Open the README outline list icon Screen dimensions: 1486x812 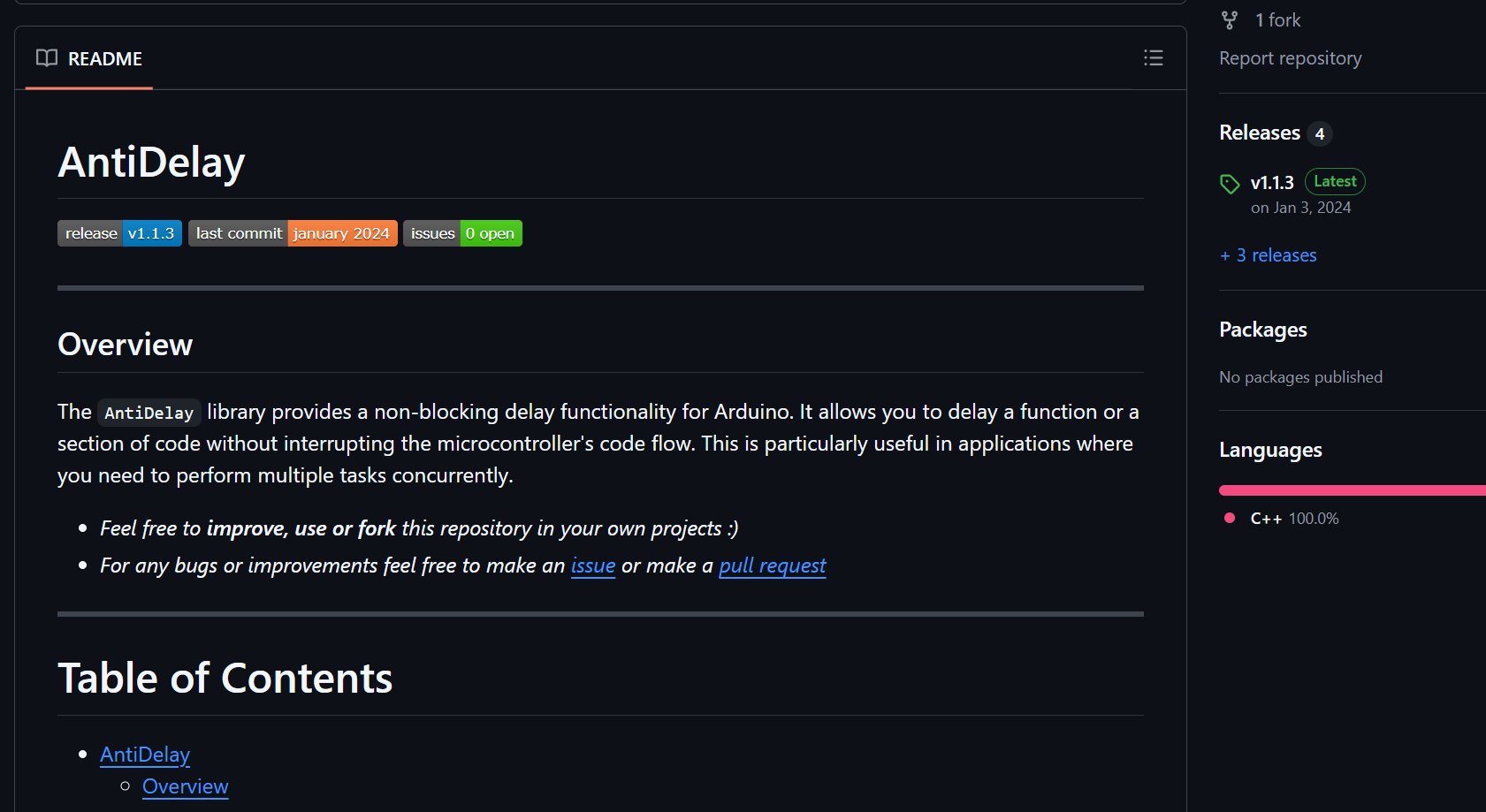click(1153, 58)
